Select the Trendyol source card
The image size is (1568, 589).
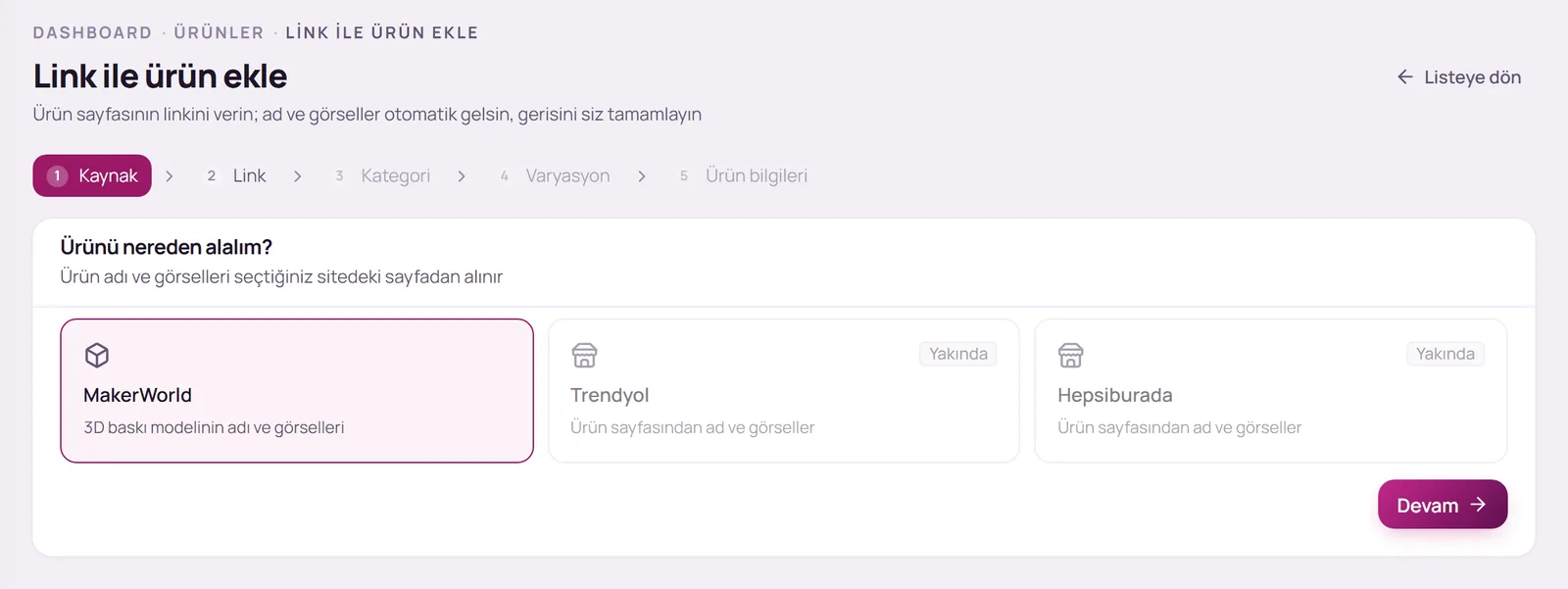pos(784,390)
